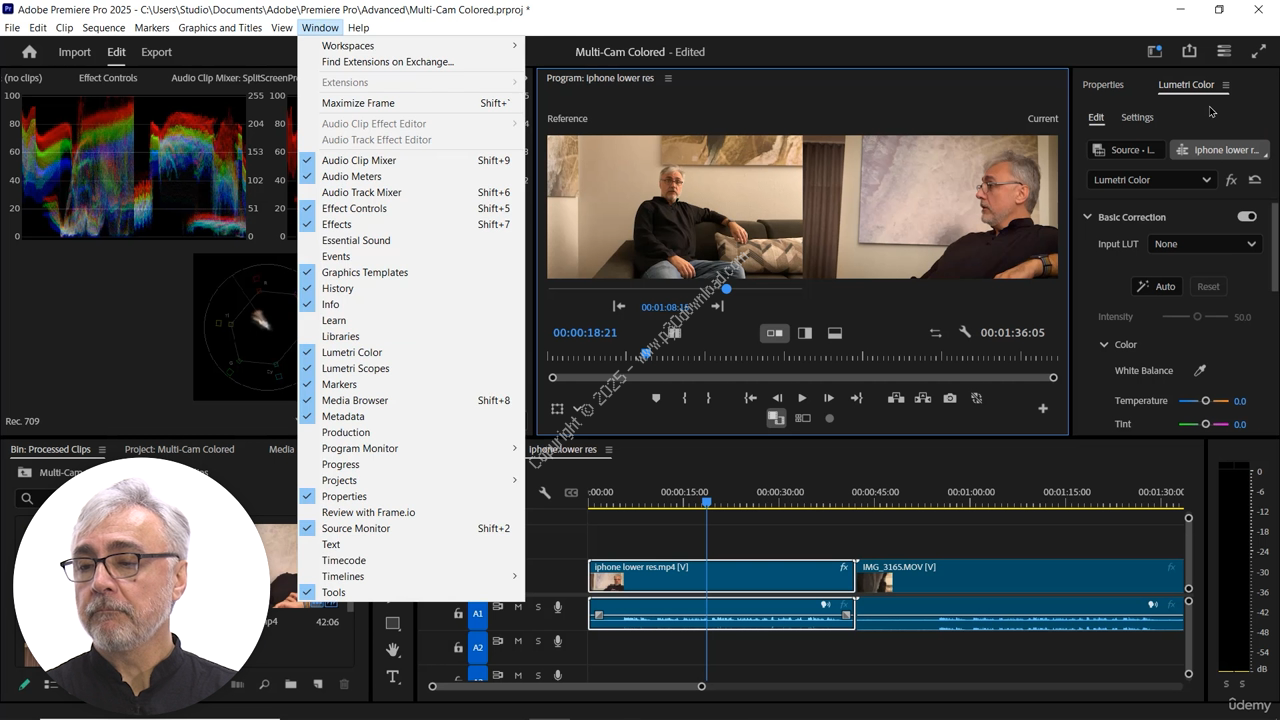Expand Timelines submenu
Screen dimensions: 1280x720
point(411,576)
